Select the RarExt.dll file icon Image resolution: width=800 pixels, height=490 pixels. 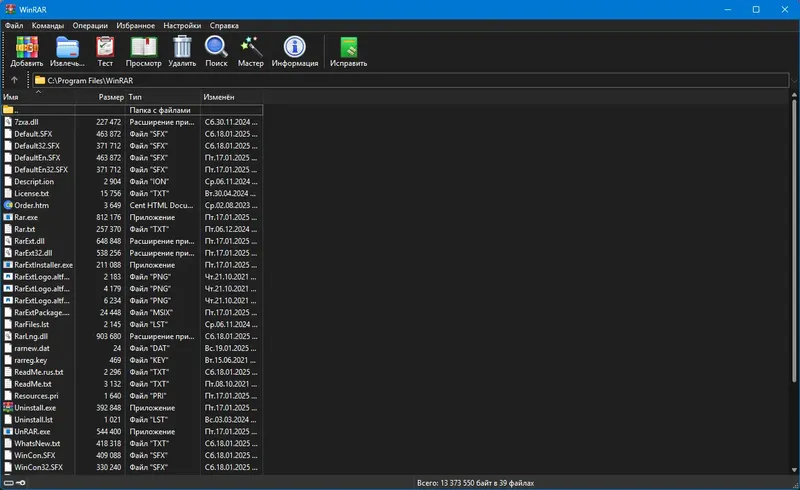(x=8, y=241)
